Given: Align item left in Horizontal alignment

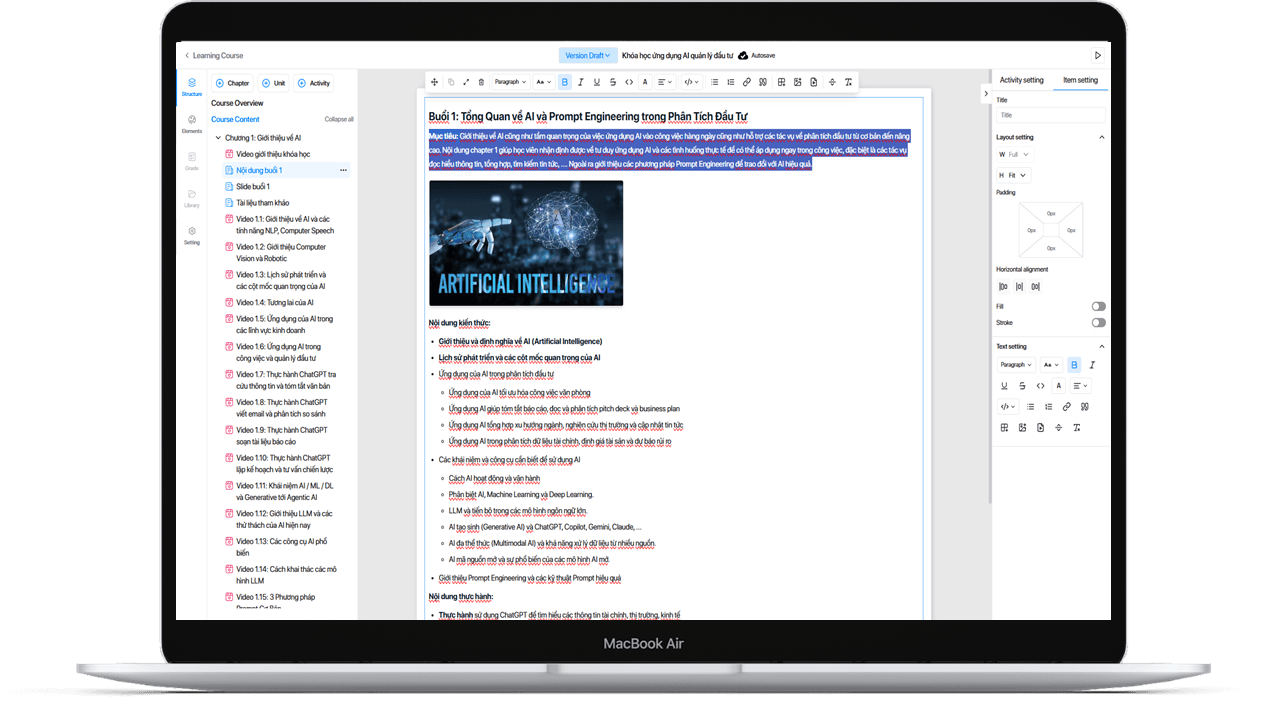Looking at the screenshot, I should (1004, 287).
